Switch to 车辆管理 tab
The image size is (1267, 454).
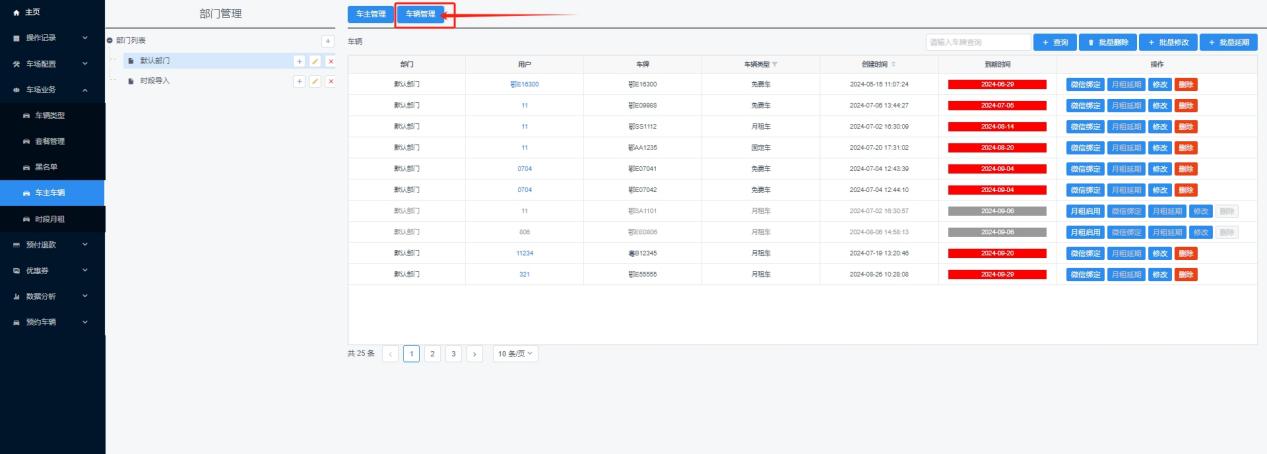(x=420, y=14)
